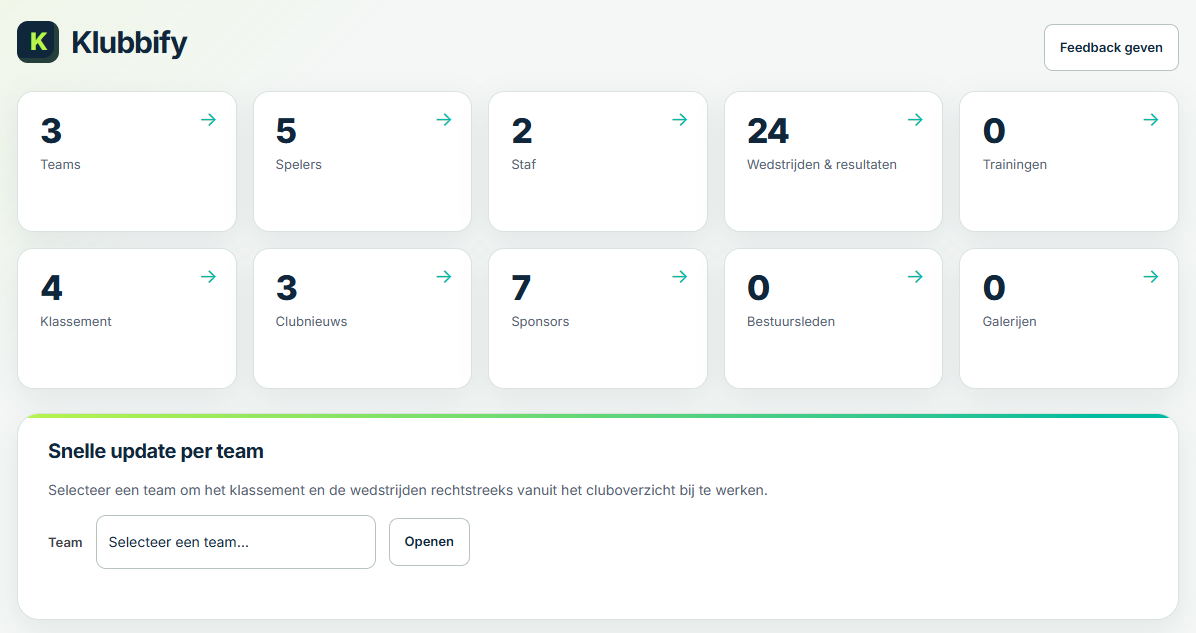Click the arrow icon on the Staf card
This screenshot has height=633, width=1196.
[x=680, y=120]
